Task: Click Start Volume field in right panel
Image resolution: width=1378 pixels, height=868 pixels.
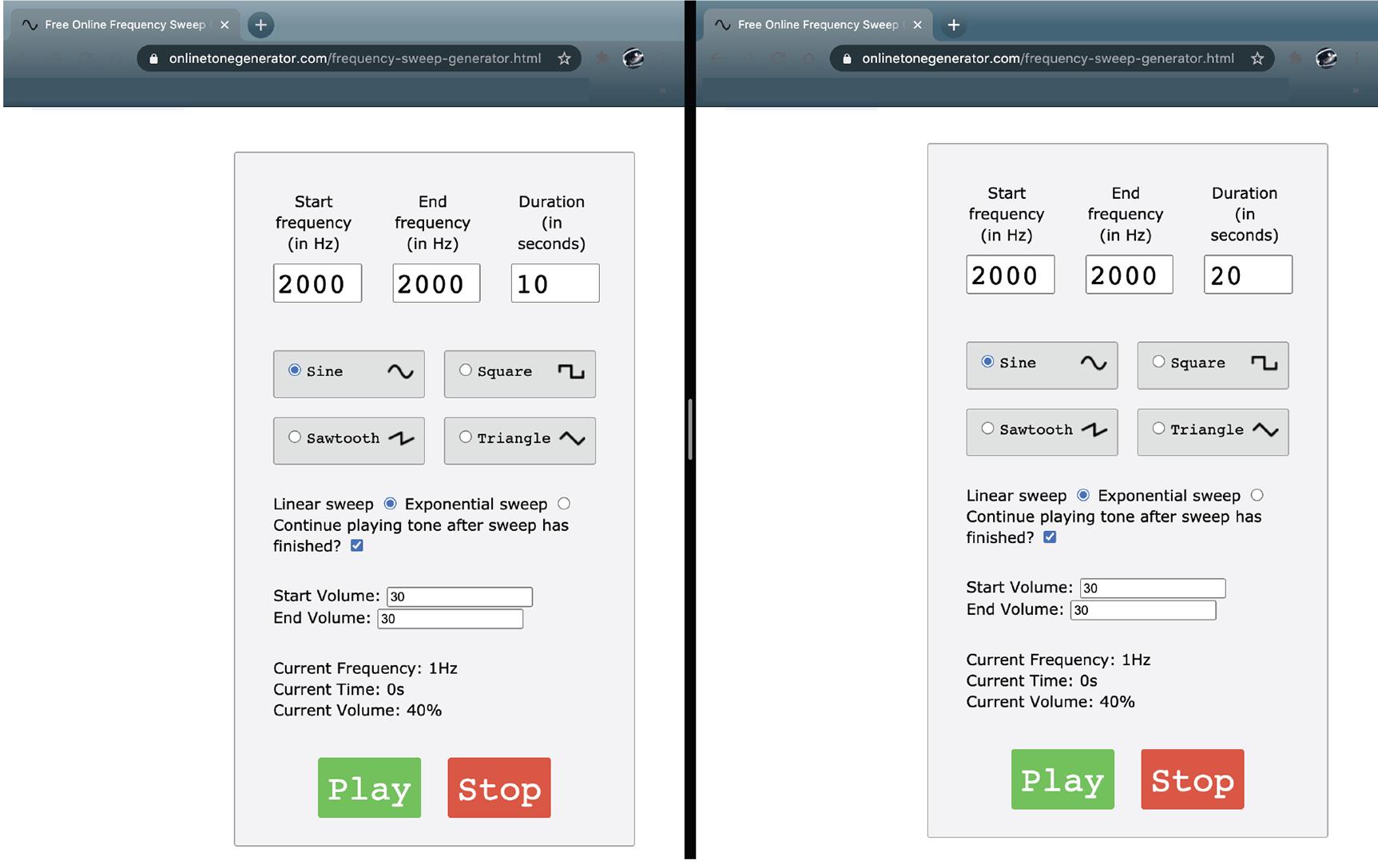Action: [1153, 589]
